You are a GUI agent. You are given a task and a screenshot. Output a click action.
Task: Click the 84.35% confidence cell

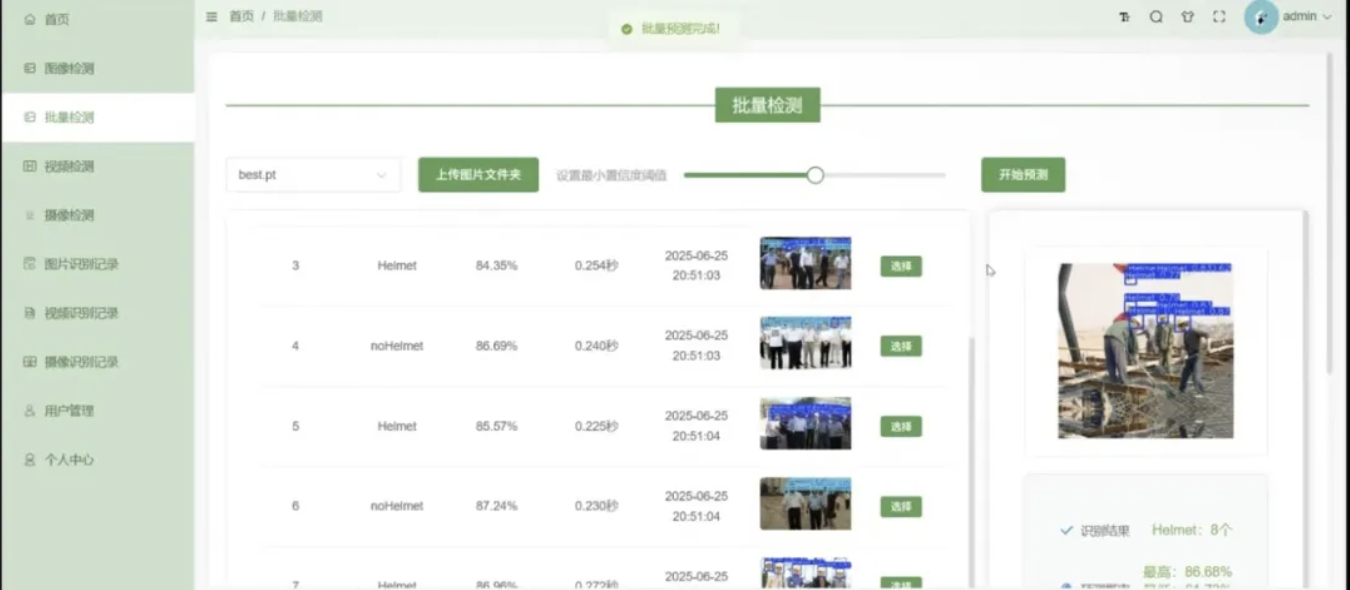(x=497, y=266)
